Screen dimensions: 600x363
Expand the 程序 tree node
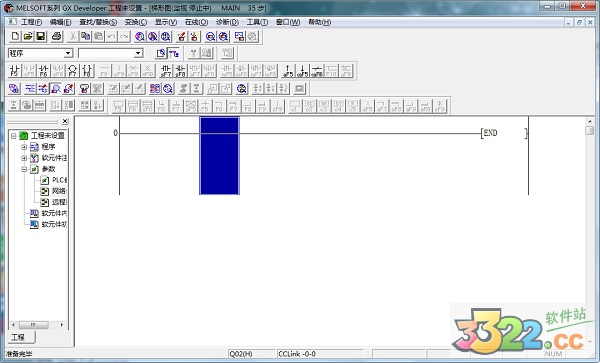[x=24, y=147]
